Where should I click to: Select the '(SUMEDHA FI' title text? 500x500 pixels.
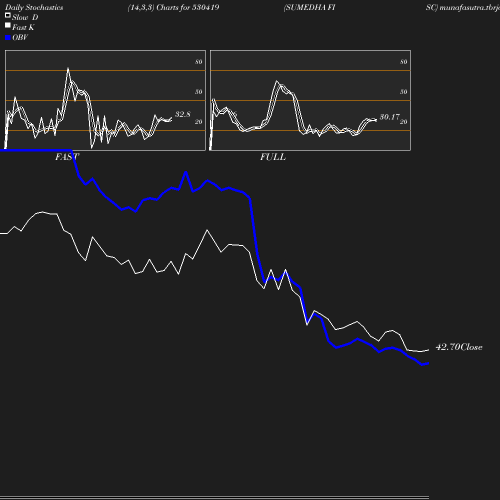coord(309,8)
